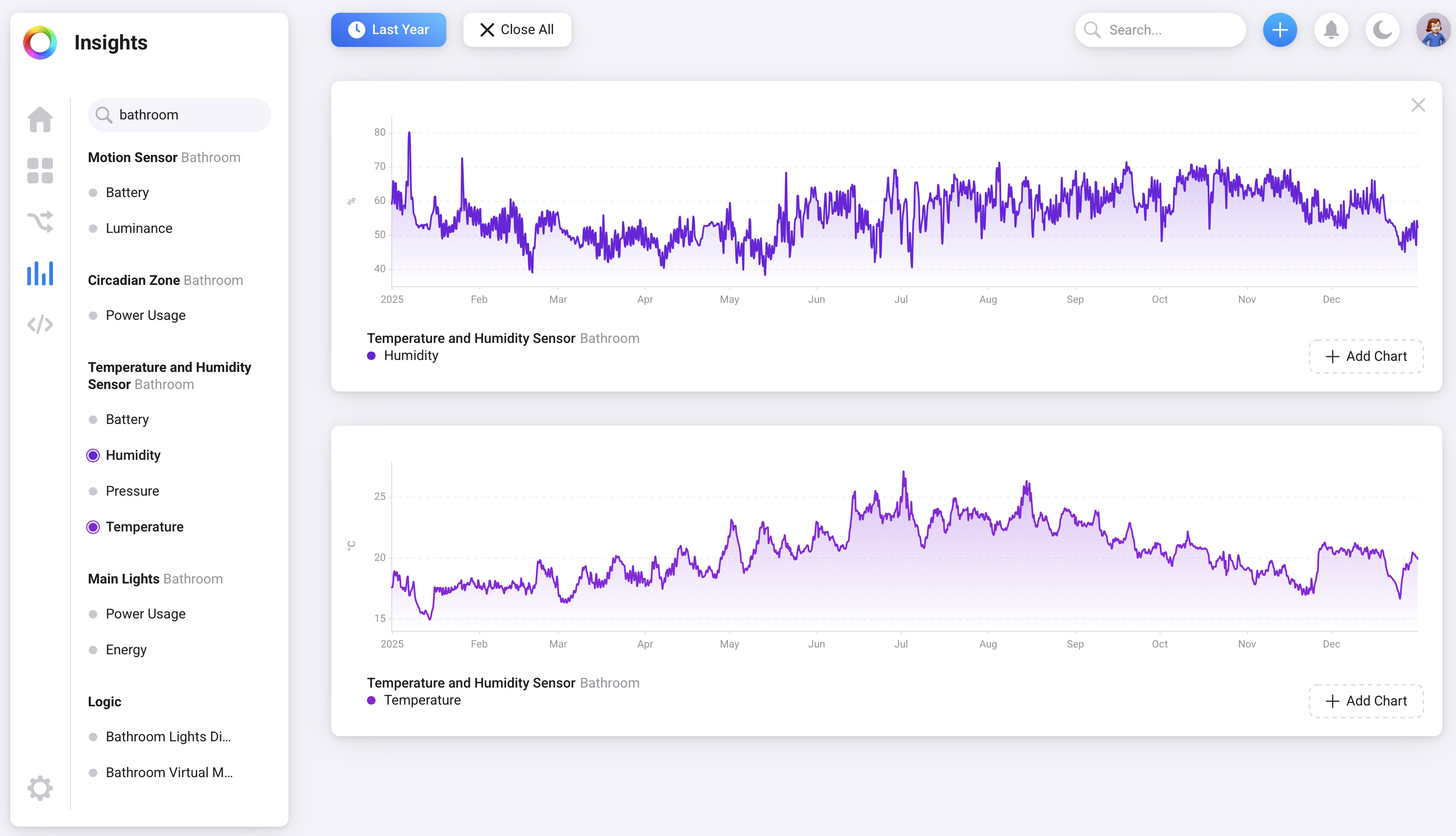The image size is (1456, 836).
Task: Enable Pressure series in sidebar
Action: [x=132, y=491]
